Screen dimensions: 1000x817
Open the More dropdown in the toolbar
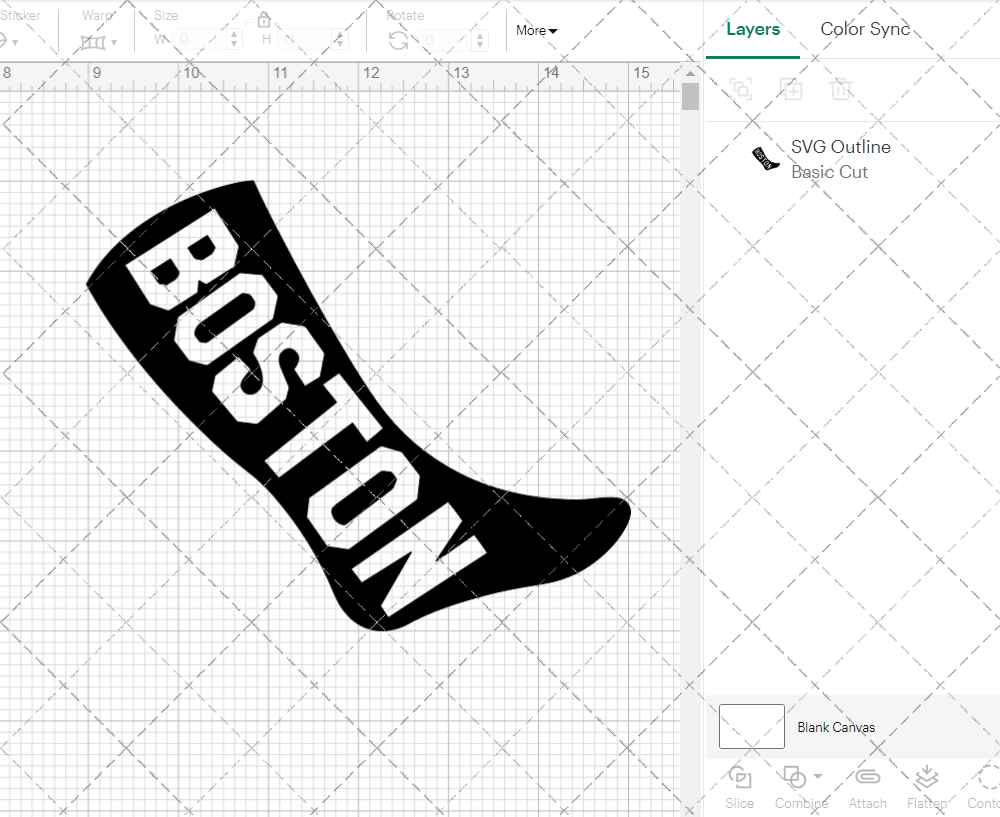point(536,31)
